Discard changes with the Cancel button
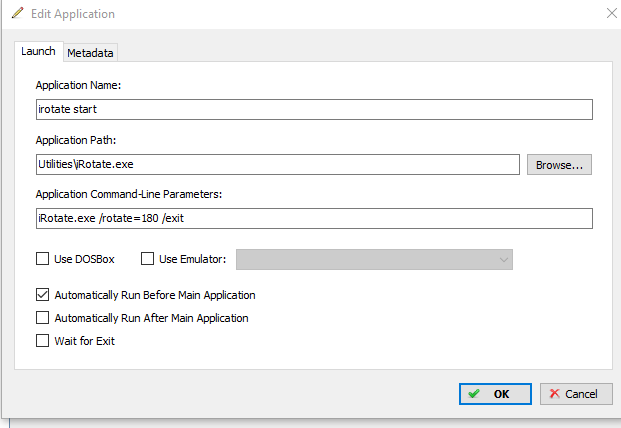 pos(576,394)
